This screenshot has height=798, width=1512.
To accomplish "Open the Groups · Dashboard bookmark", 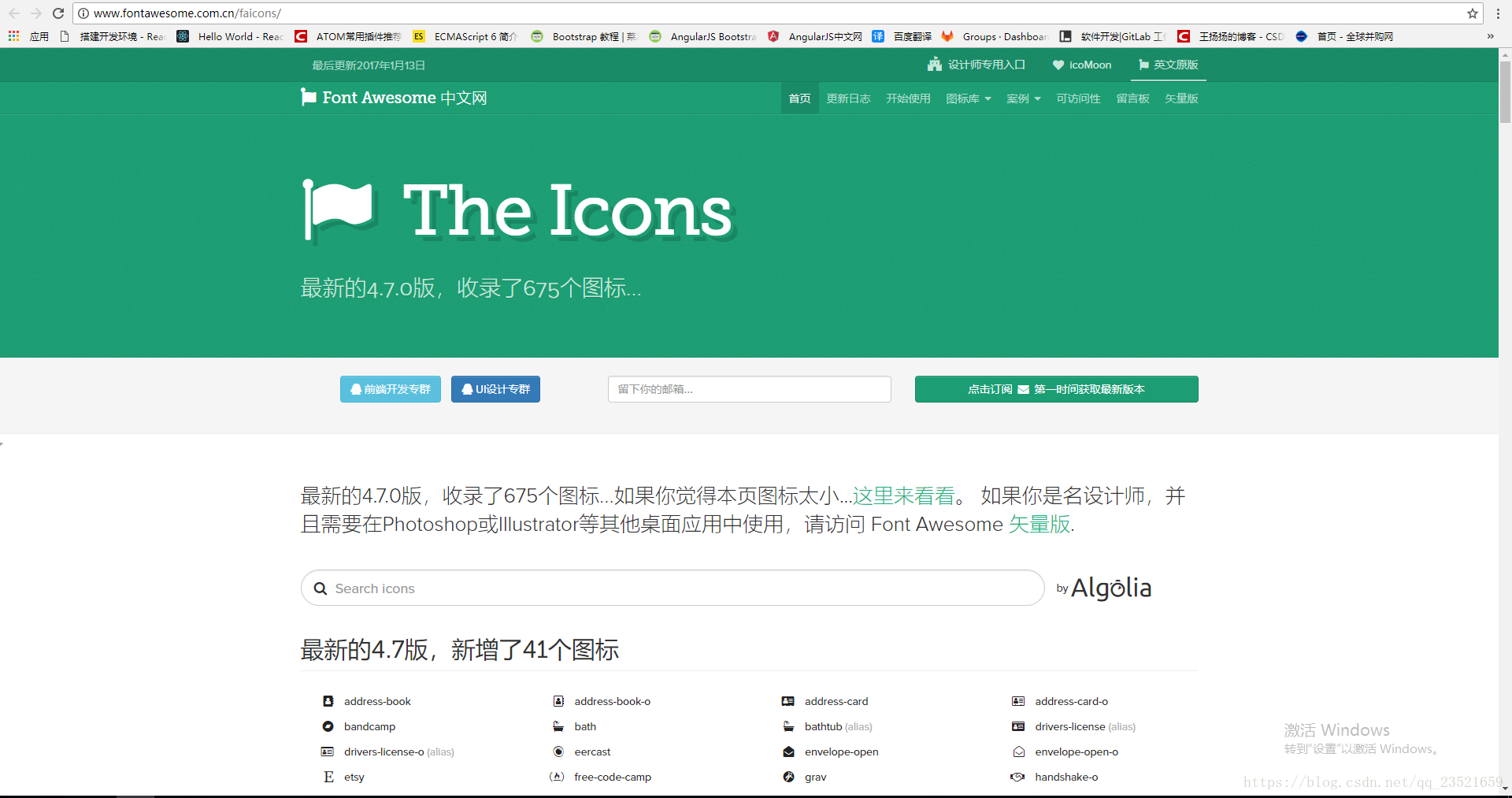I will coord(995,36).
